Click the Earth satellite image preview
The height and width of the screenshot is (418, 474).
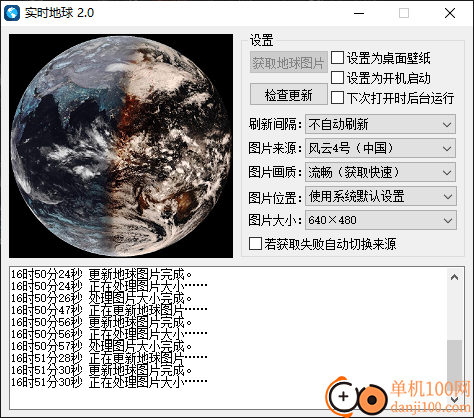(x=121, y=146)
